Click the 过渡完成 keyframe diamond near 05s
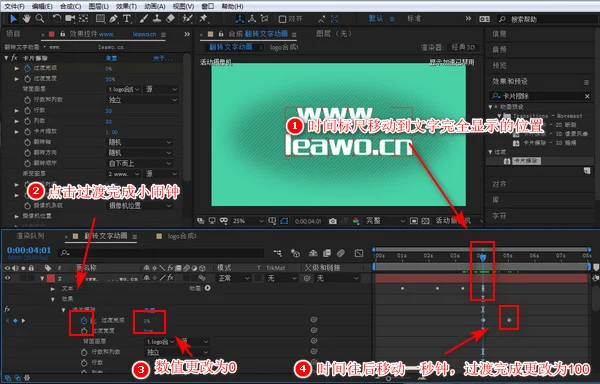Viewport: 600px width, 384px height. tap(509, 320)
